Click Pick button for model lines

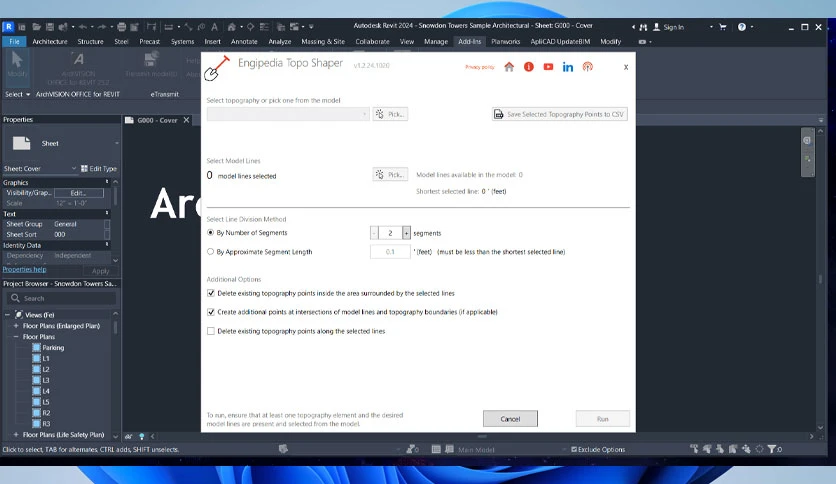tap(390, 174)
